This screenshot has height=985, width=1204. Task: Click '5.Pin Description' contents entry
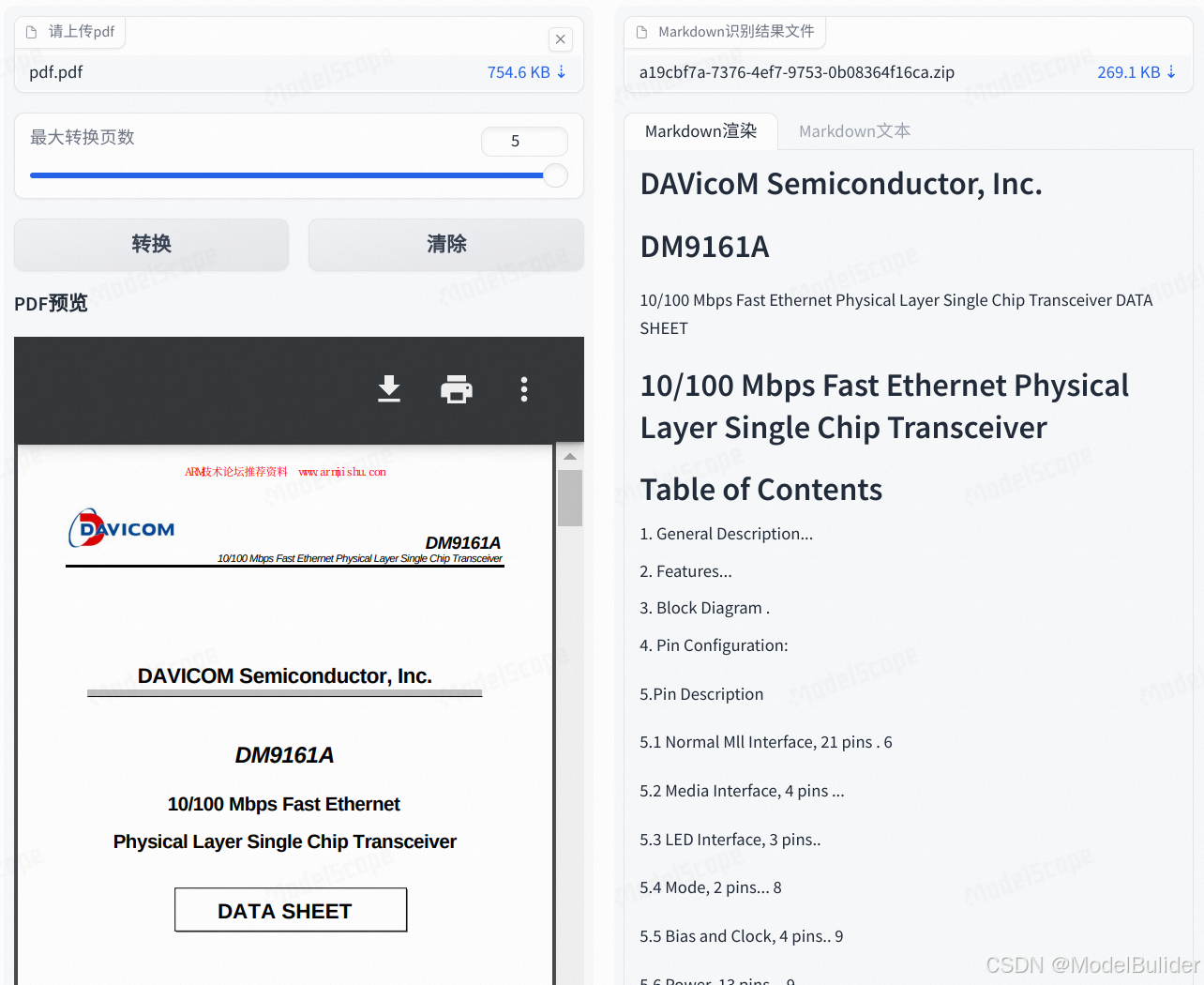coord(701,694)
